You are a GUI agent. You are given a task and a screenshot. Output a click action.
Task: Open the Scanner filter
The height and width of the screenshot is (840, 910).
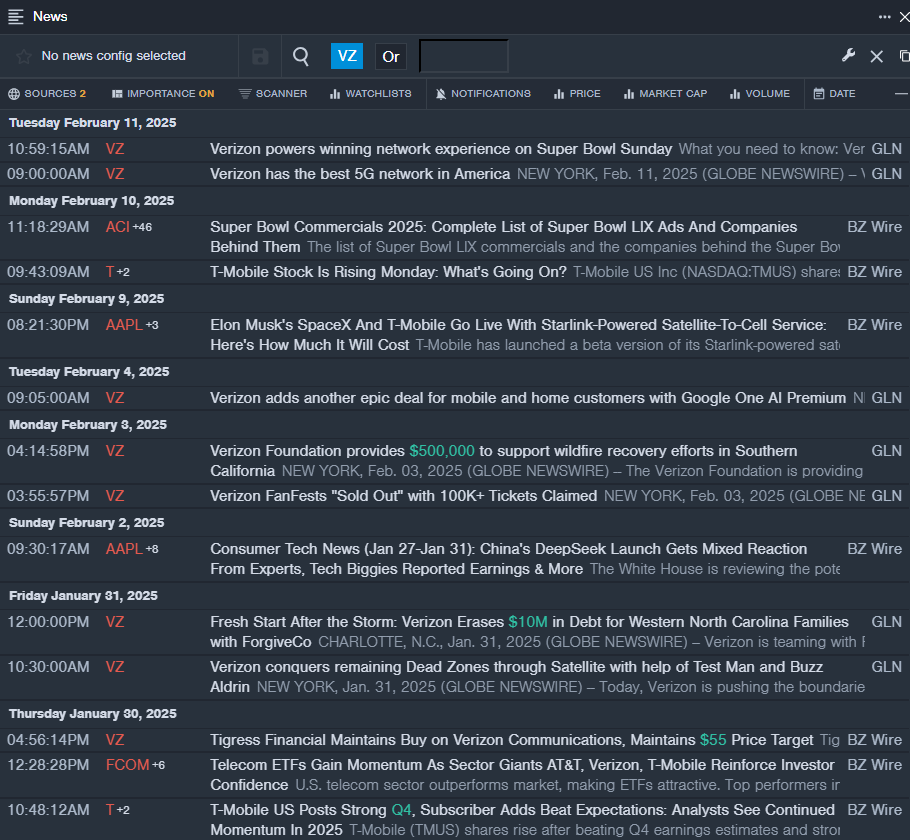[273, 93]
